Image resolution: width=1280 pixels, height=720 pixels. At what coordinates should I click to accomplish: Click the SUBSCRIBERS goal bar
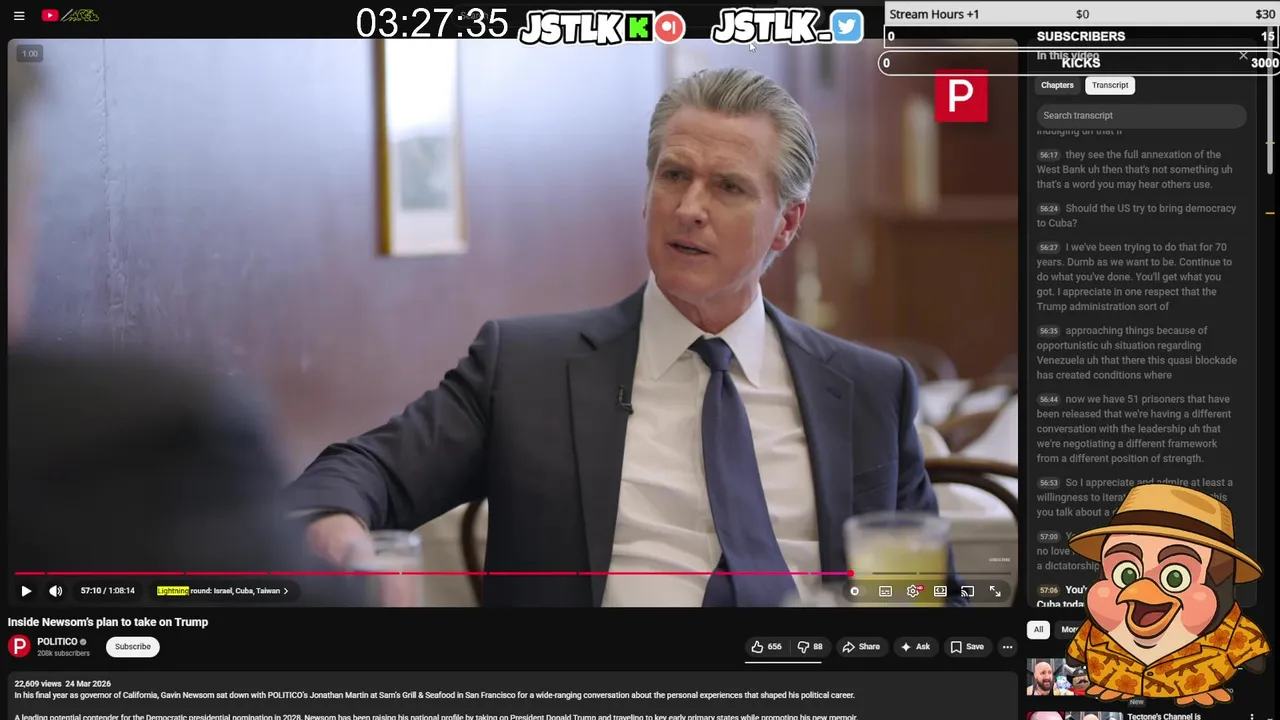pyautogui.click(x=1082, y=36)
